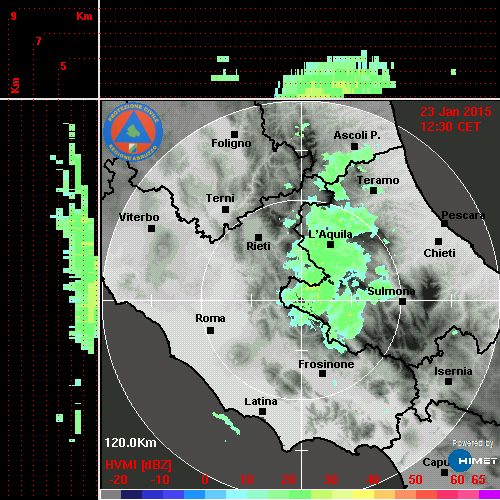Select the Latina city marker

click(262, 412)
